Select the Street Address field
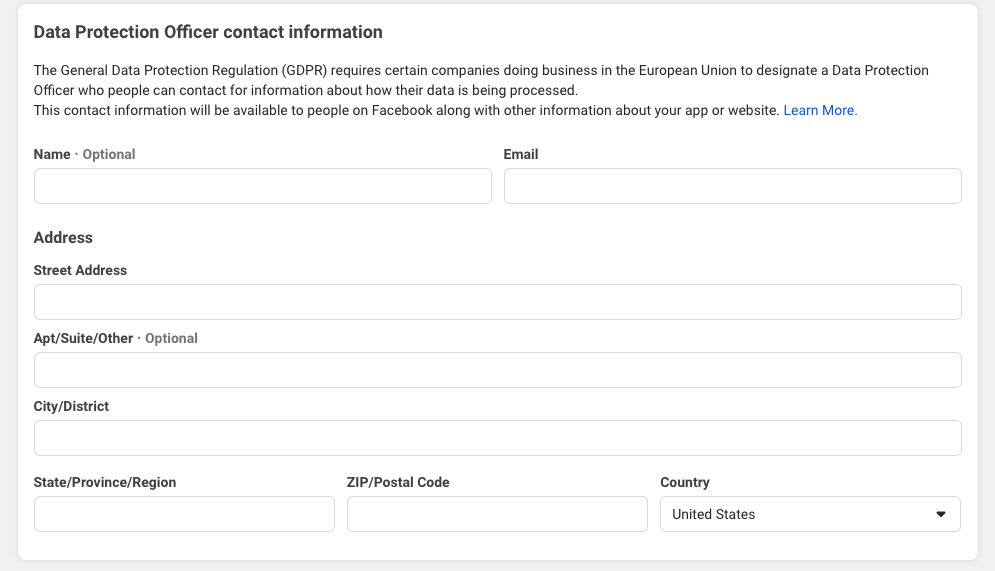The image size is (995, 571). point(498,302)
